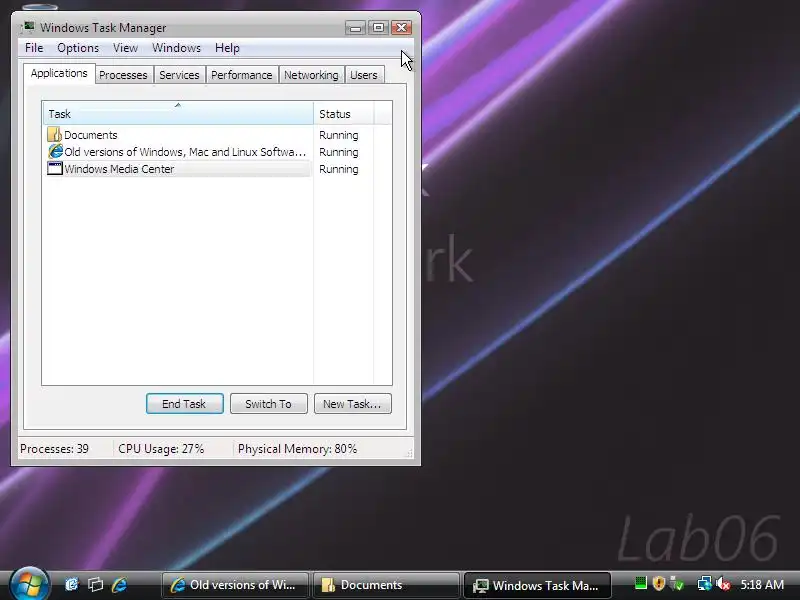
Task: Open the Help menu
Action: coord(227,48)
